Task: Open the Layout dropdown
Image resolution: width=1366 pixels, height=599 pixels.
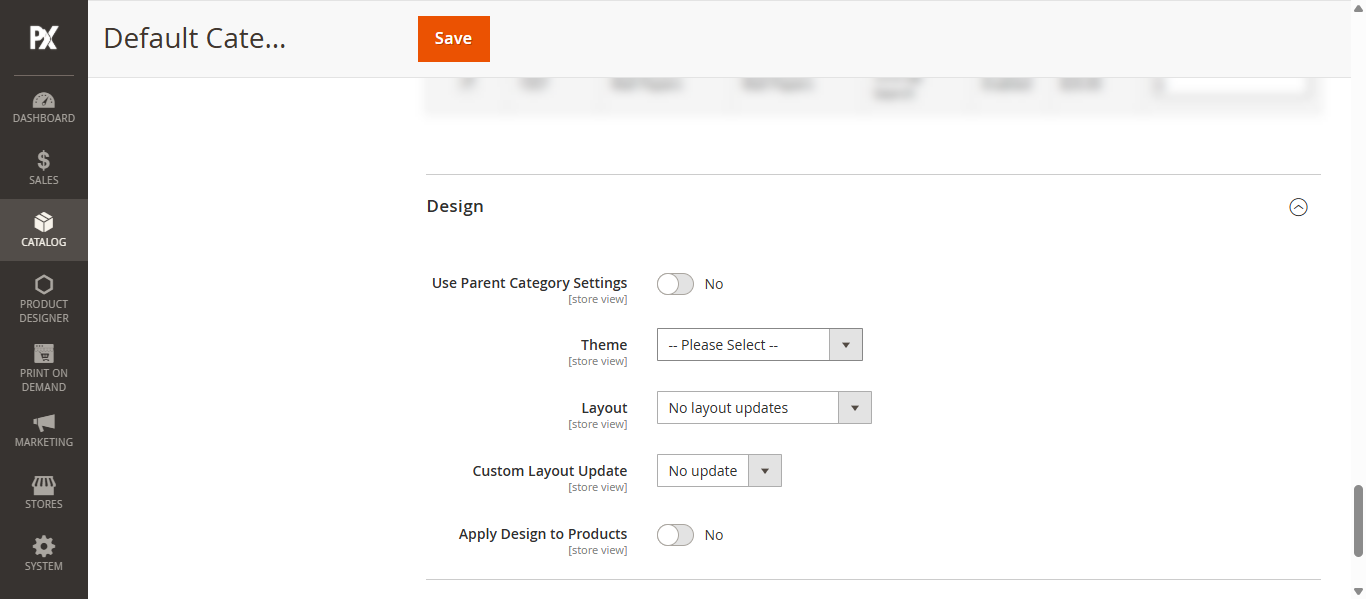Action: pyautogui.click(x=764, y=408)
